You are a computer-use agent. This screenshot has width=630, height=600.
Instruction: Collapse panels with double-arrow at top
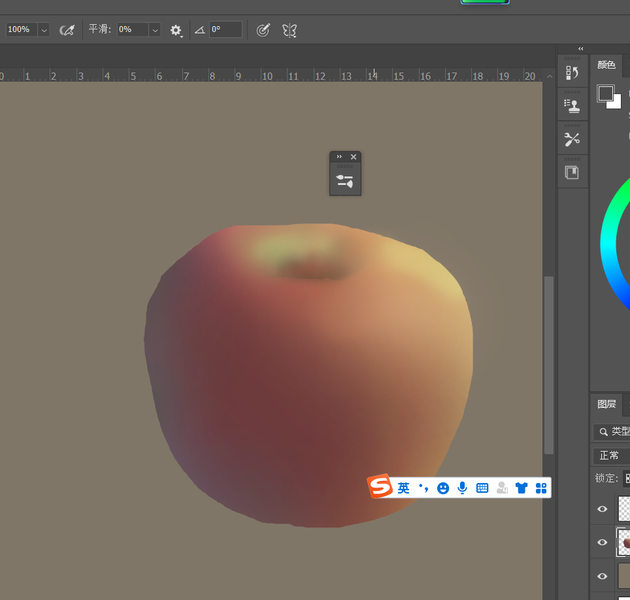coord(581,49)
